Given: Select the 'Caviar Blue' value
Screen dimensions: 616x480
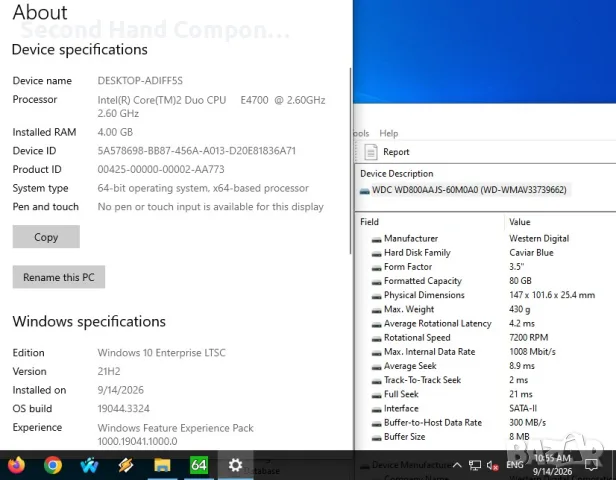Looking at the screenshot, I should [531, 253].
